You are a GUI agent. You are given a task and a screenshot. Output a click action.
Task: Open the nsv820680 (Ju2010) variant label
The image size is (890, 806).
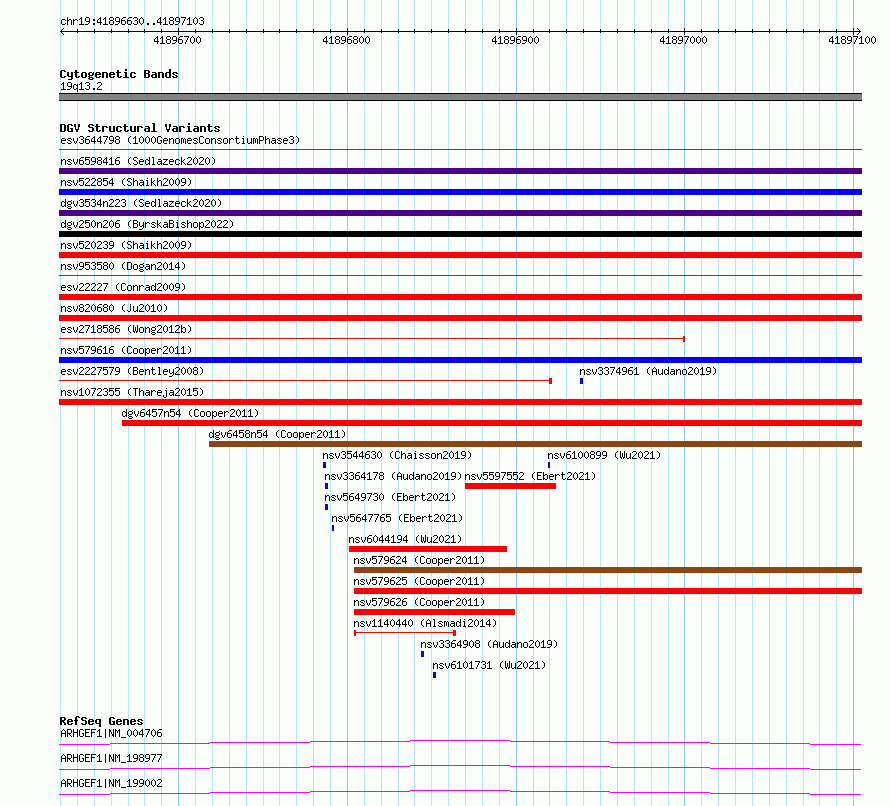click(114, 308)
